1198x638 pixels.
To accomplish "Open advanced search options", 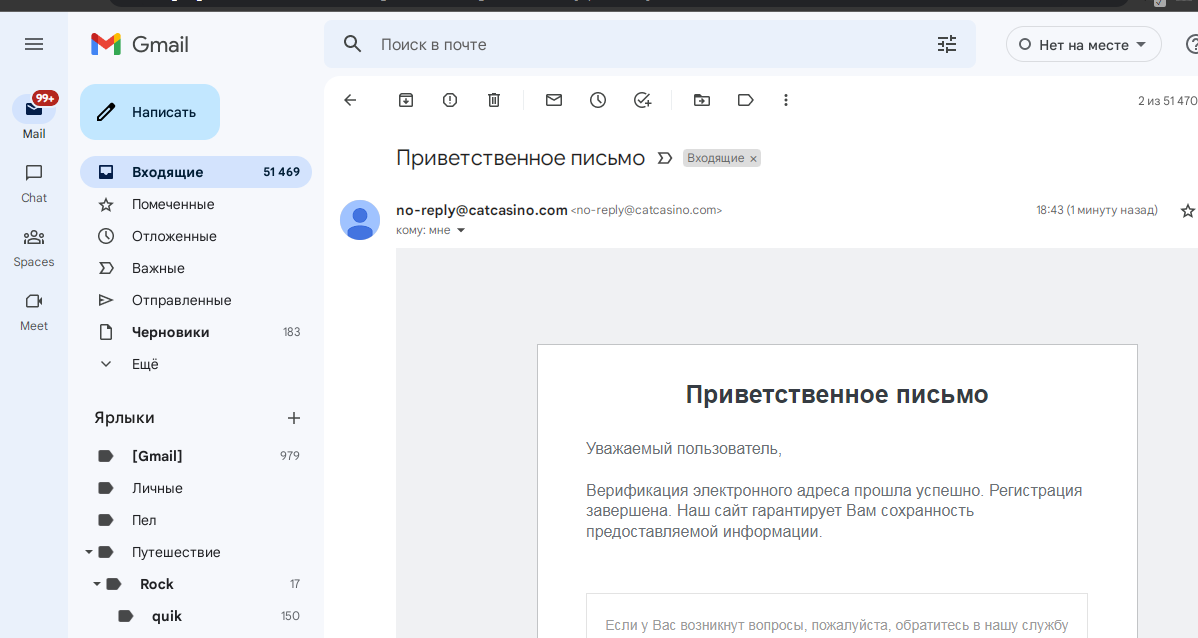I will coord(946,44).
